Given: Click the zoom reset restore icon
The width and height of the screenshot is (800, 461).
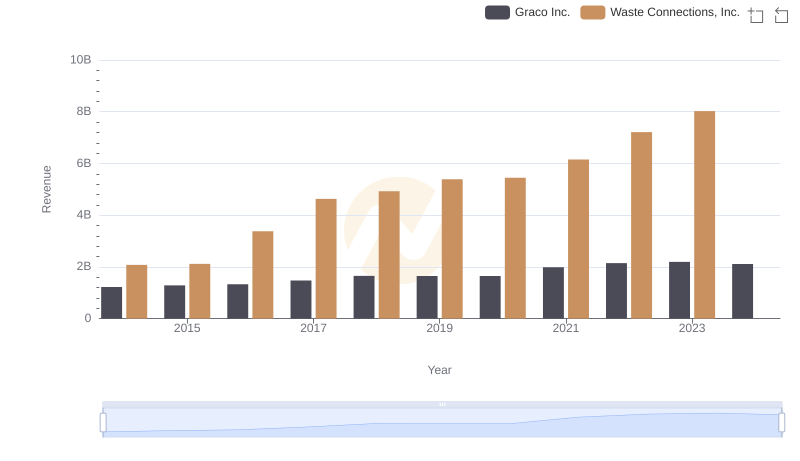Looking at the screenshot, I should click(x=781, y=15).
